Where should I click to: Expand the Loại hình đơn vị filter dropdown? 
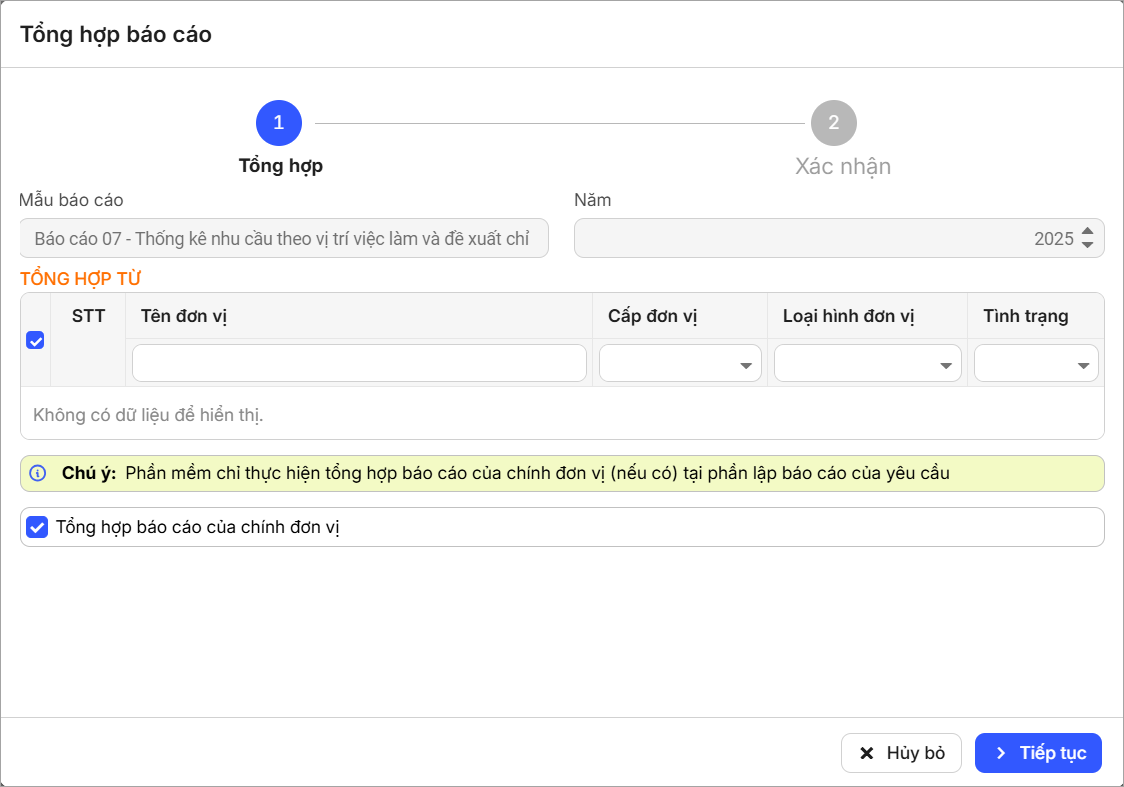click(867, 364)
